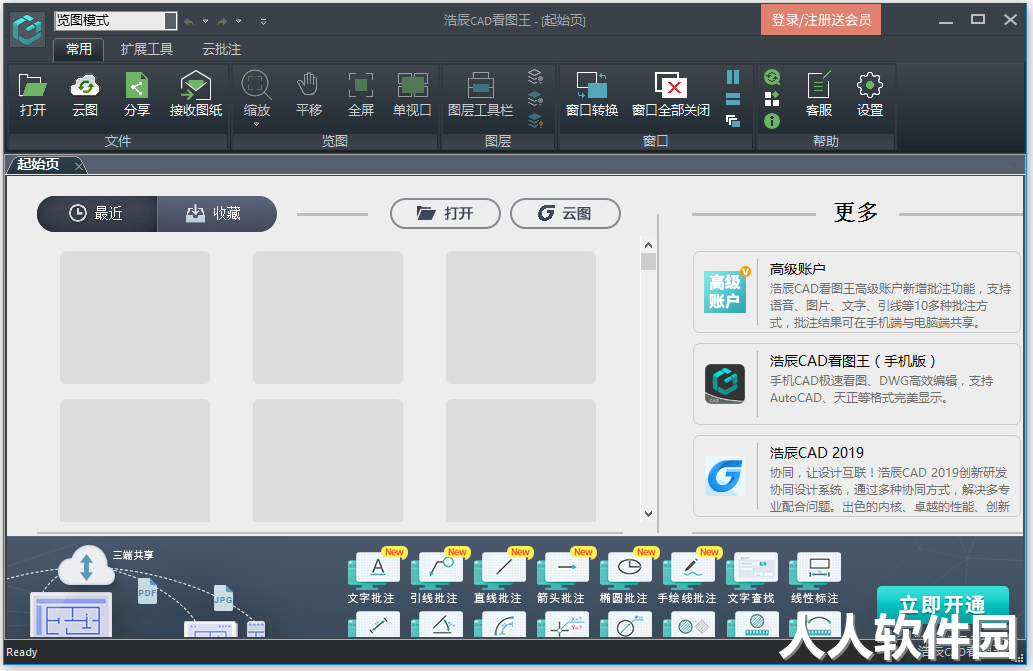Expand the dropdown arrow under 缩放
The width and height of the screenshot is (1033, 671).
tap(256, 124)
